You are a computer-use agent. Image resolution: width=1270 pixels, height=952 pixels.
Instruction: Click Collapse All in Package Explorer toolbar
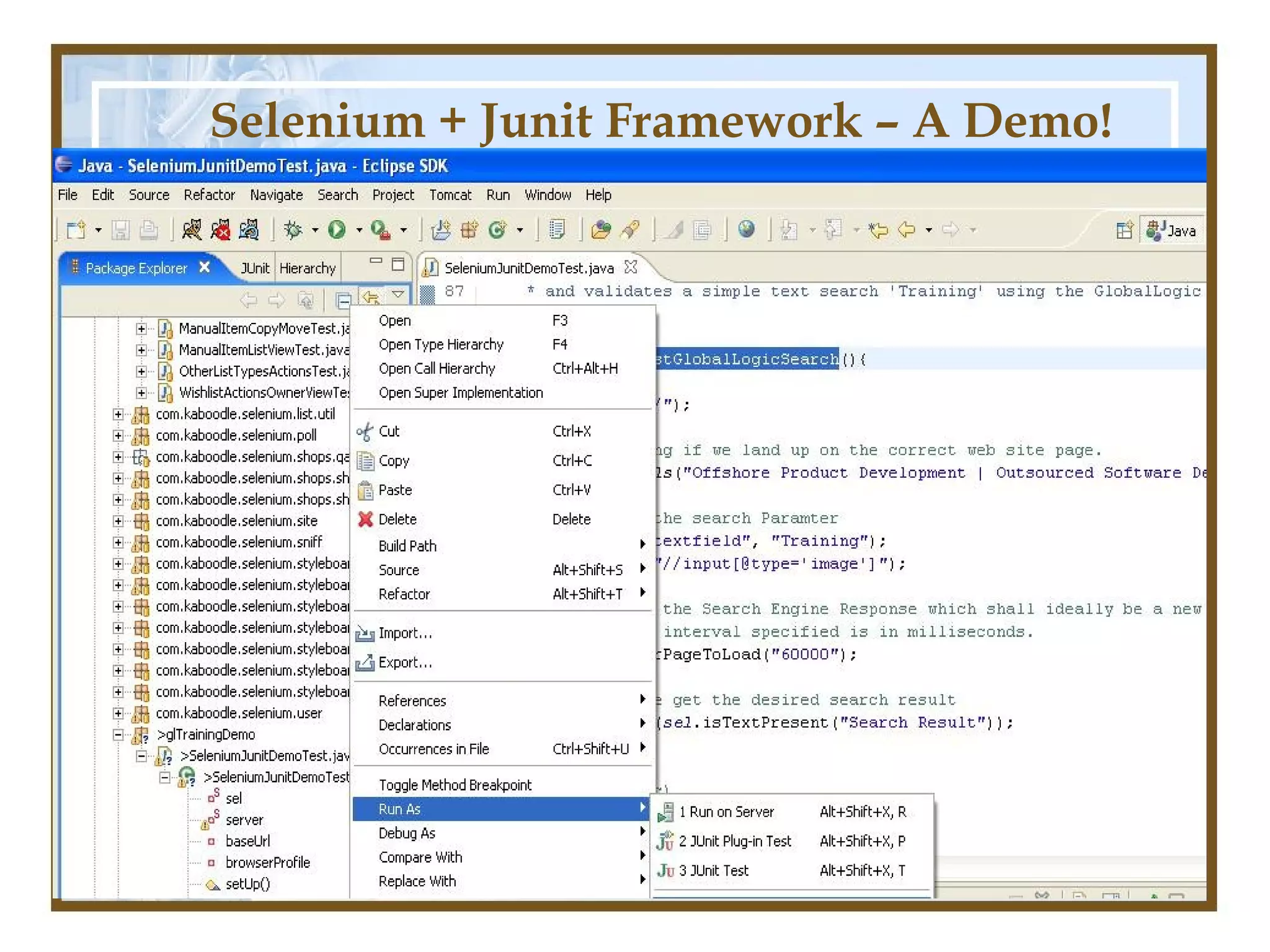343,300
